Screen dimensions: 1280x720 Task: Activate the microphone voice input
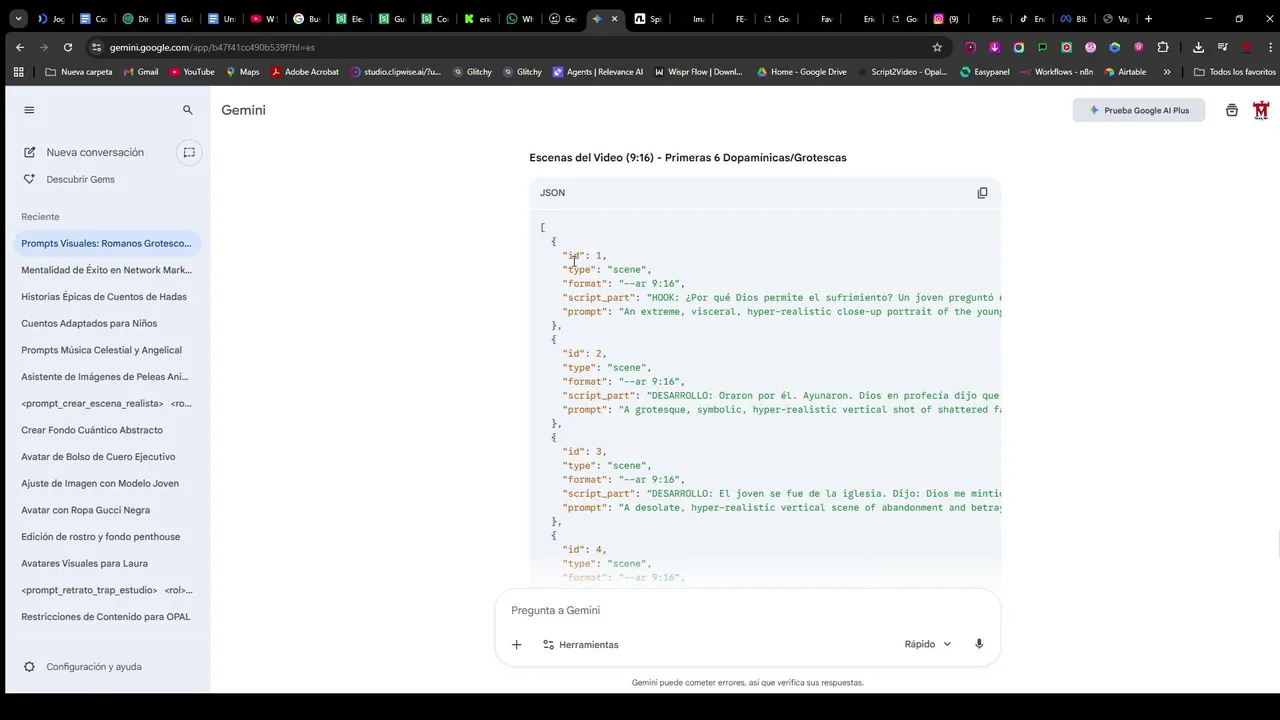979,644
